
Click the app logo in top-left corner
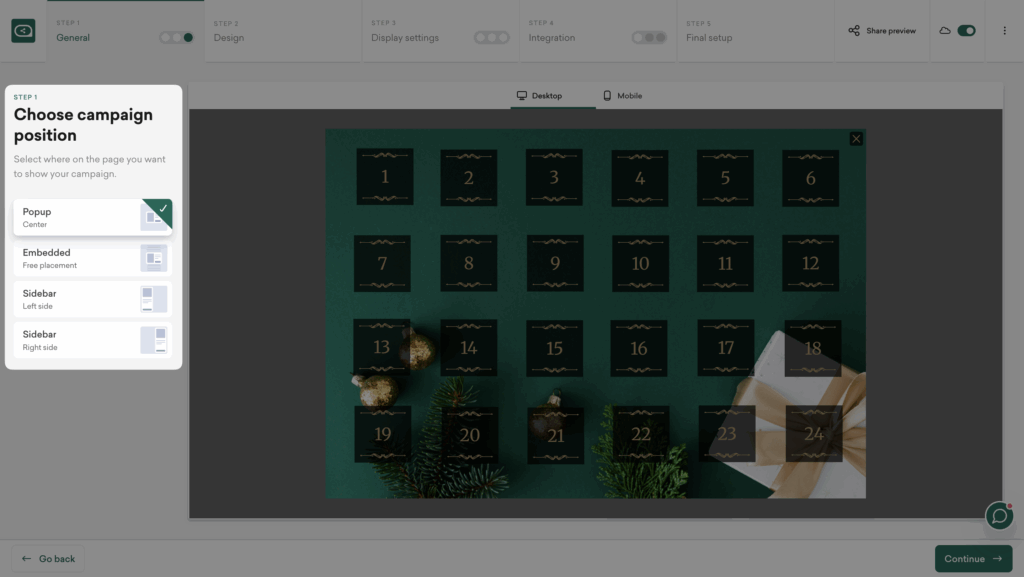point(23,31)
